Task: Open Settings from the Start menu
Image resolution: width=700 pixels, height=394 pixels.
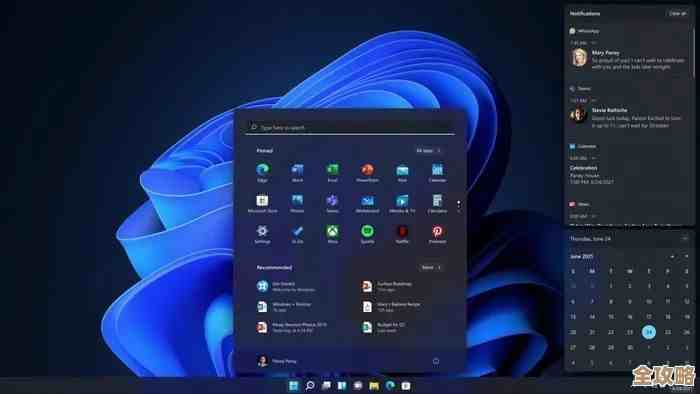Action: click(262, 234)
